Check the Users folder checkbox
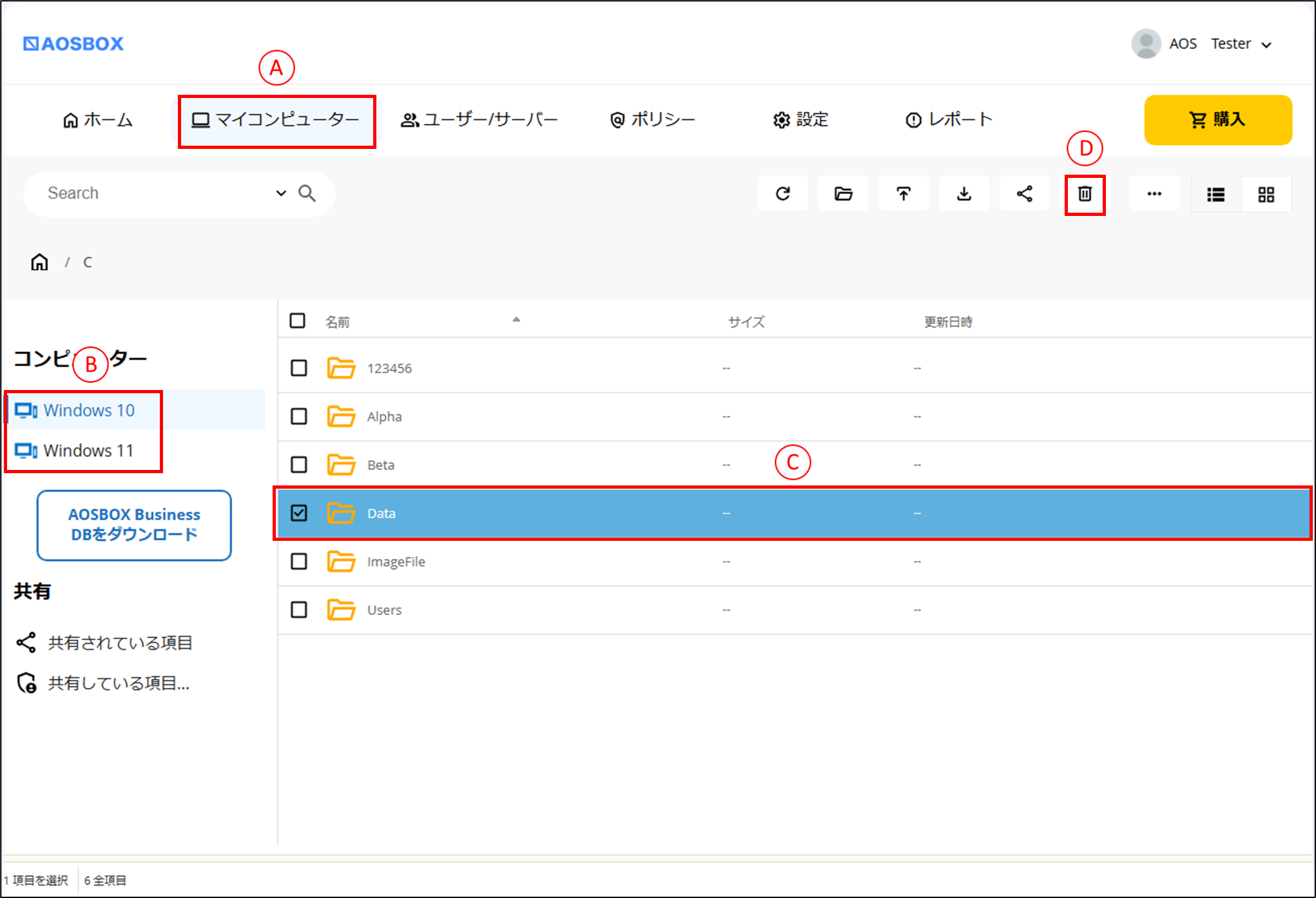 coord(299,610)
